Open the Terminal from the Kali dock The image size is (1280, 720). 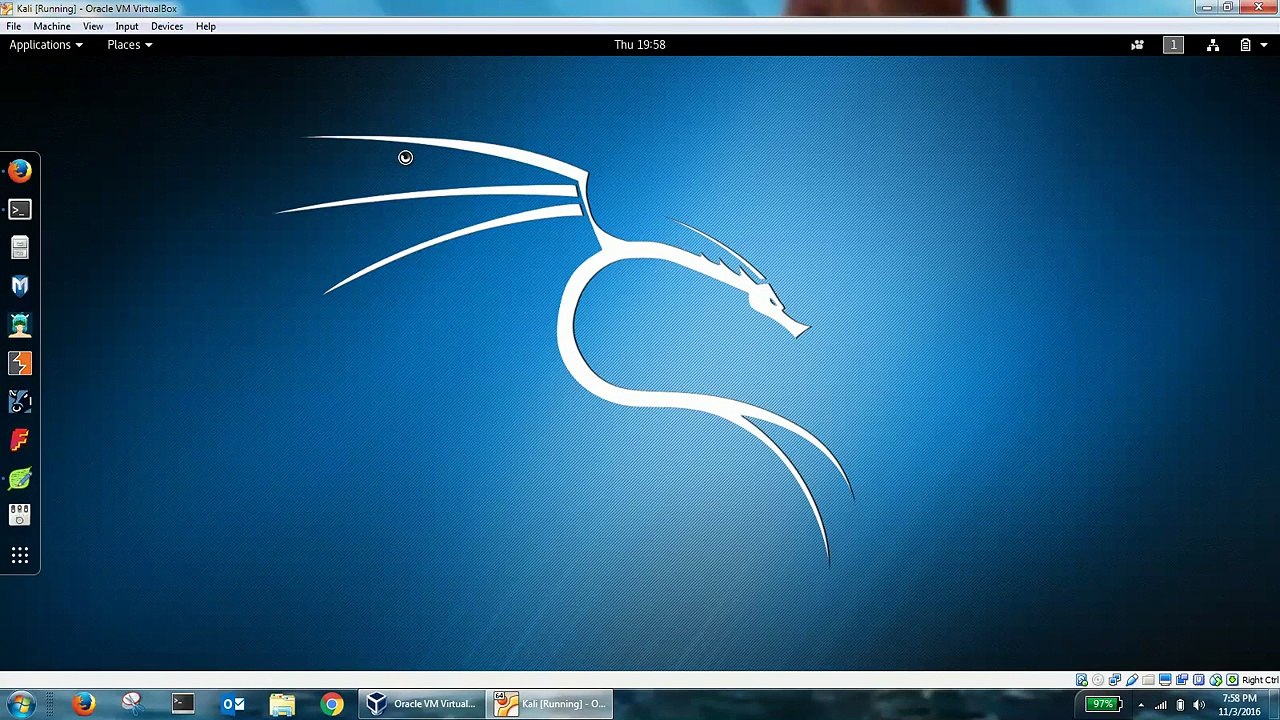(x=20, y=209)
